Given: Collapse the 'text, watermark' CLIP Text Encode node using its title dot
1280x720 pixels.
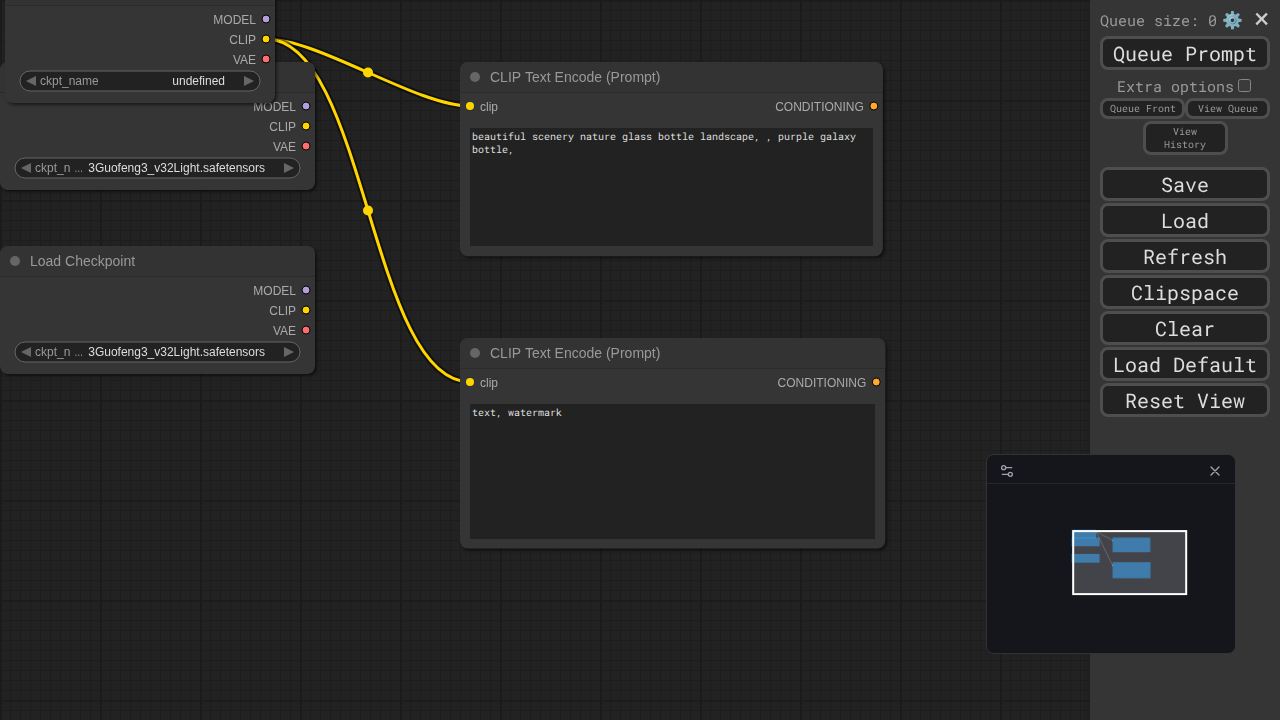Looking at the screenshot, I should pos(475,353).
